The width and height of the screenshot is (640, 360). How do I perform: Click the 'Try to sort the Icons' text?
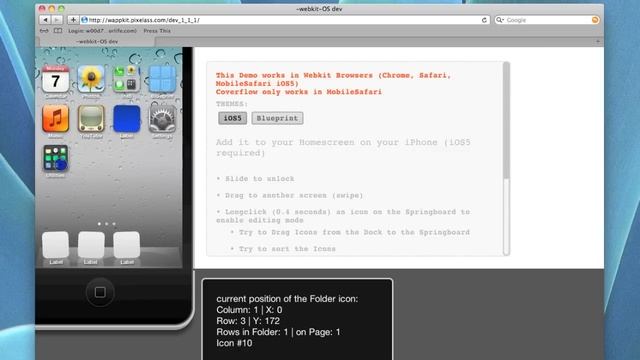click(287, 249)
